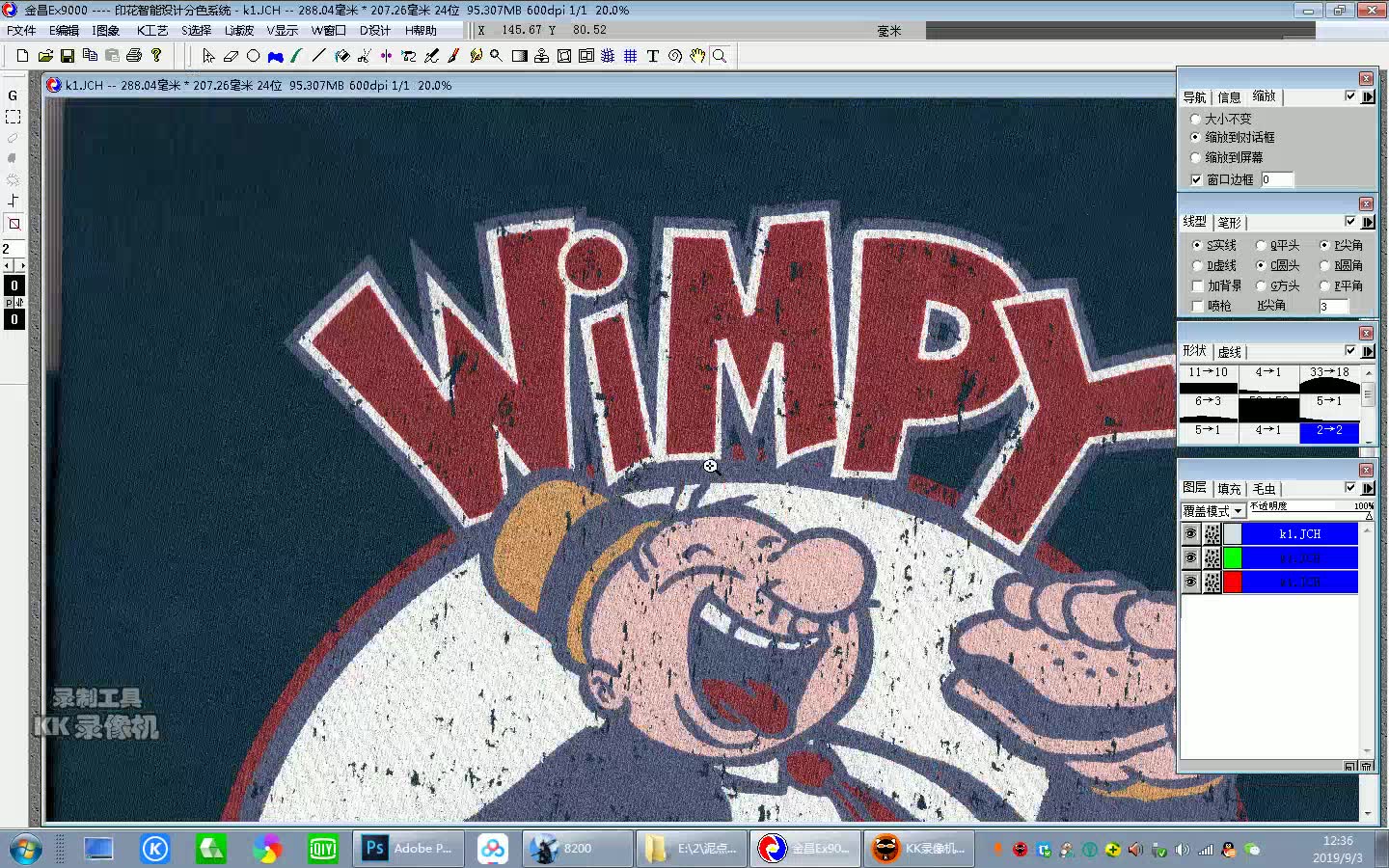The width and height of the screenshot is (1389, 868).
Task: Pick the green brush stroke tool
Action: point(297,56)
